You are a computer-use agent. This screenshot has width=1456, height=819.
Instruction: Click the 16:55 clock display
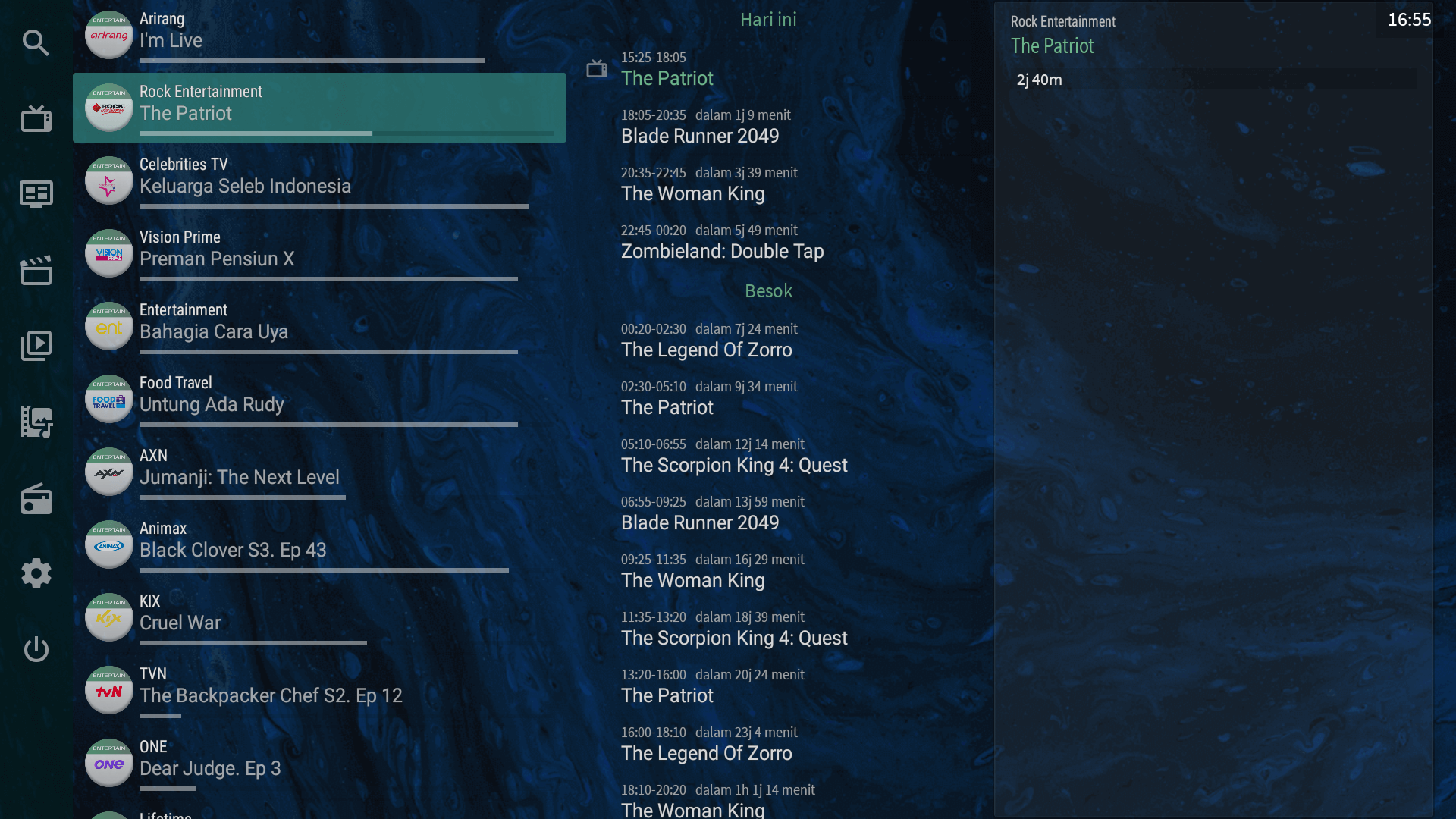tap(1409, 20)
